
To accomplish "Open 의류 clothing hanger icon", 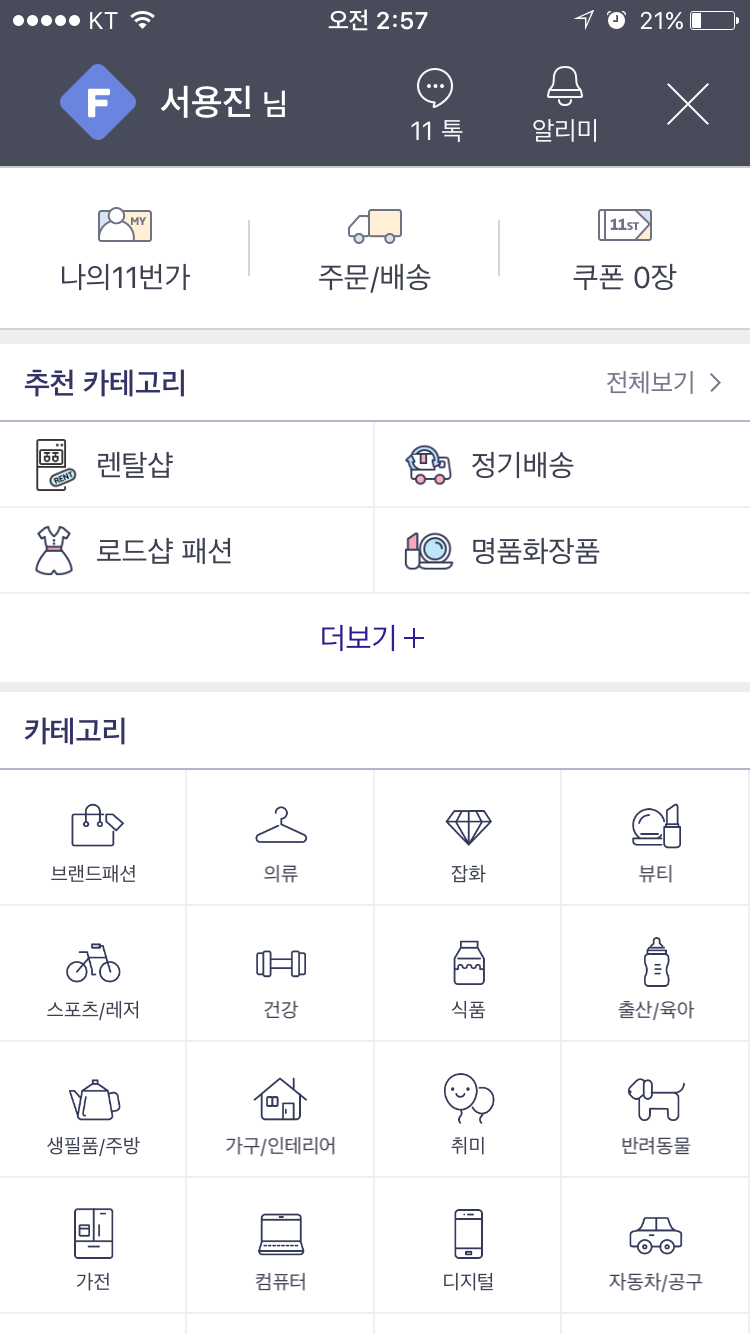I will [281, 827].
